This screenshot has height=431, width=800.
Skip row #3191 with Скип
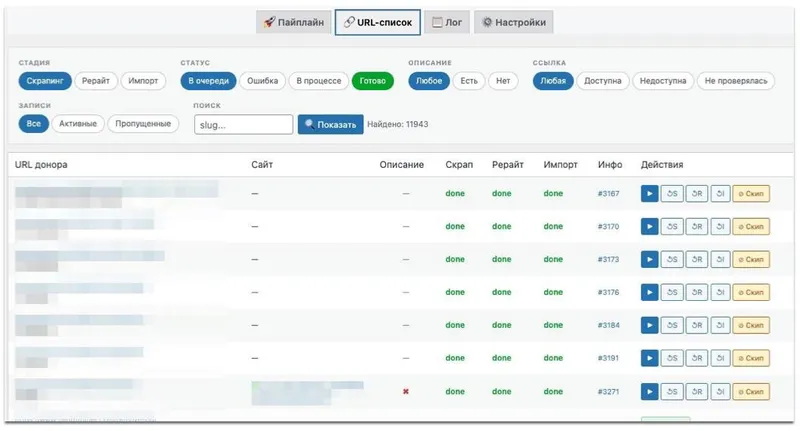pos(751,358)
